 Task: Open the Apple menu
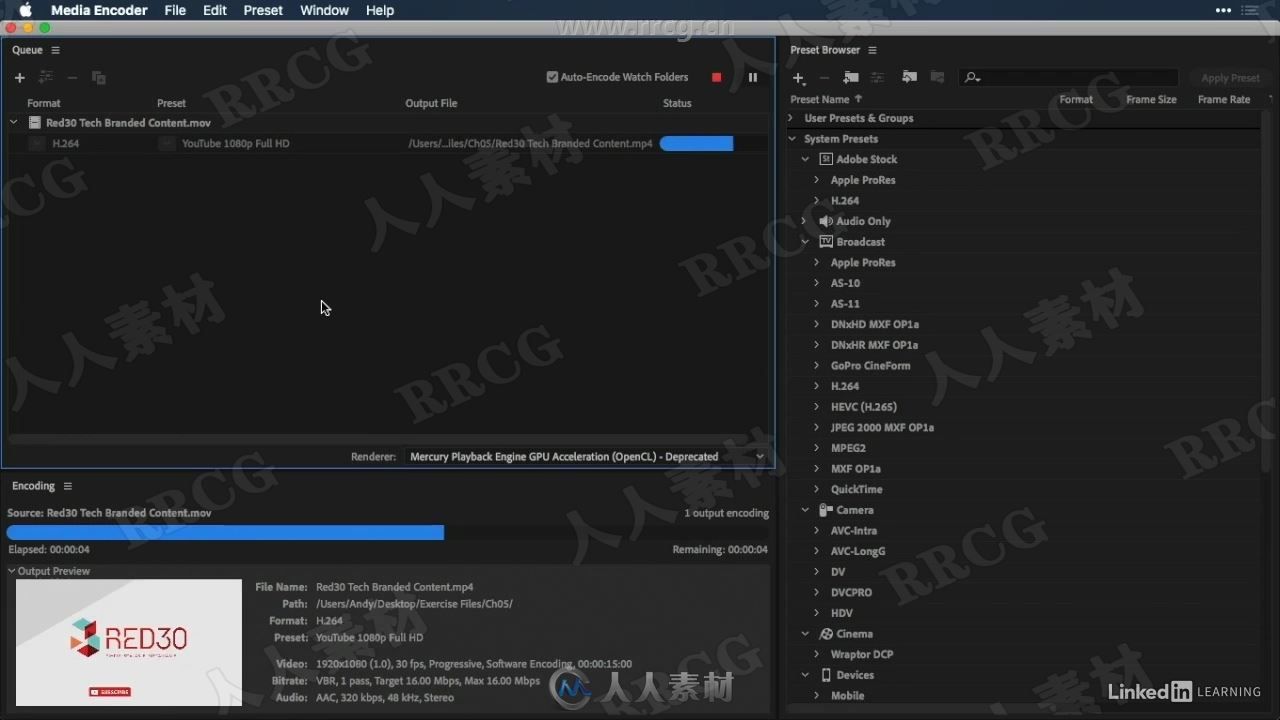point(26,10)
